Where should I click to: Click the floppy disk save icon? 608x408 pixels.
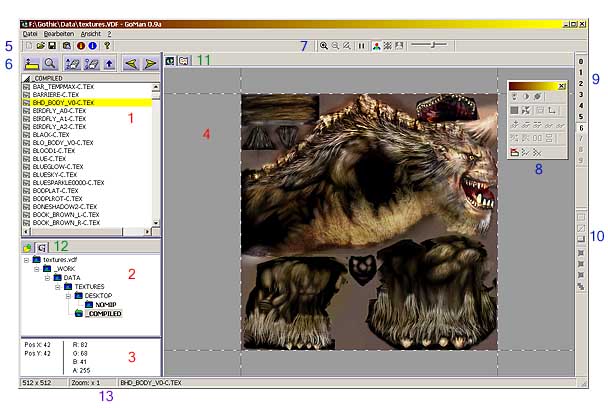pyautogui.click(x=52, y=46)
